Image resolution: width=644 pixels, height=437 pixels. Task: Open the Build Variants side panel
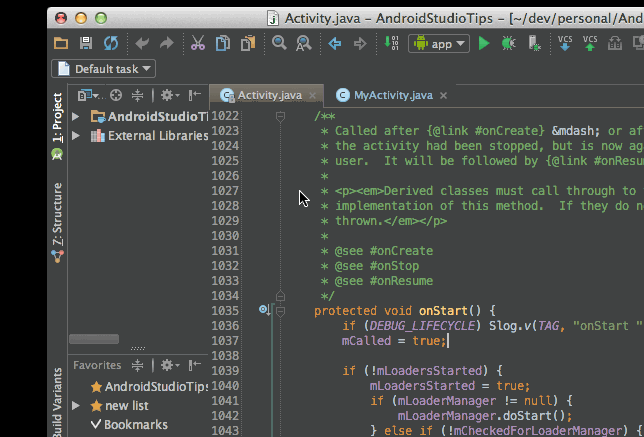pos(57,400)
